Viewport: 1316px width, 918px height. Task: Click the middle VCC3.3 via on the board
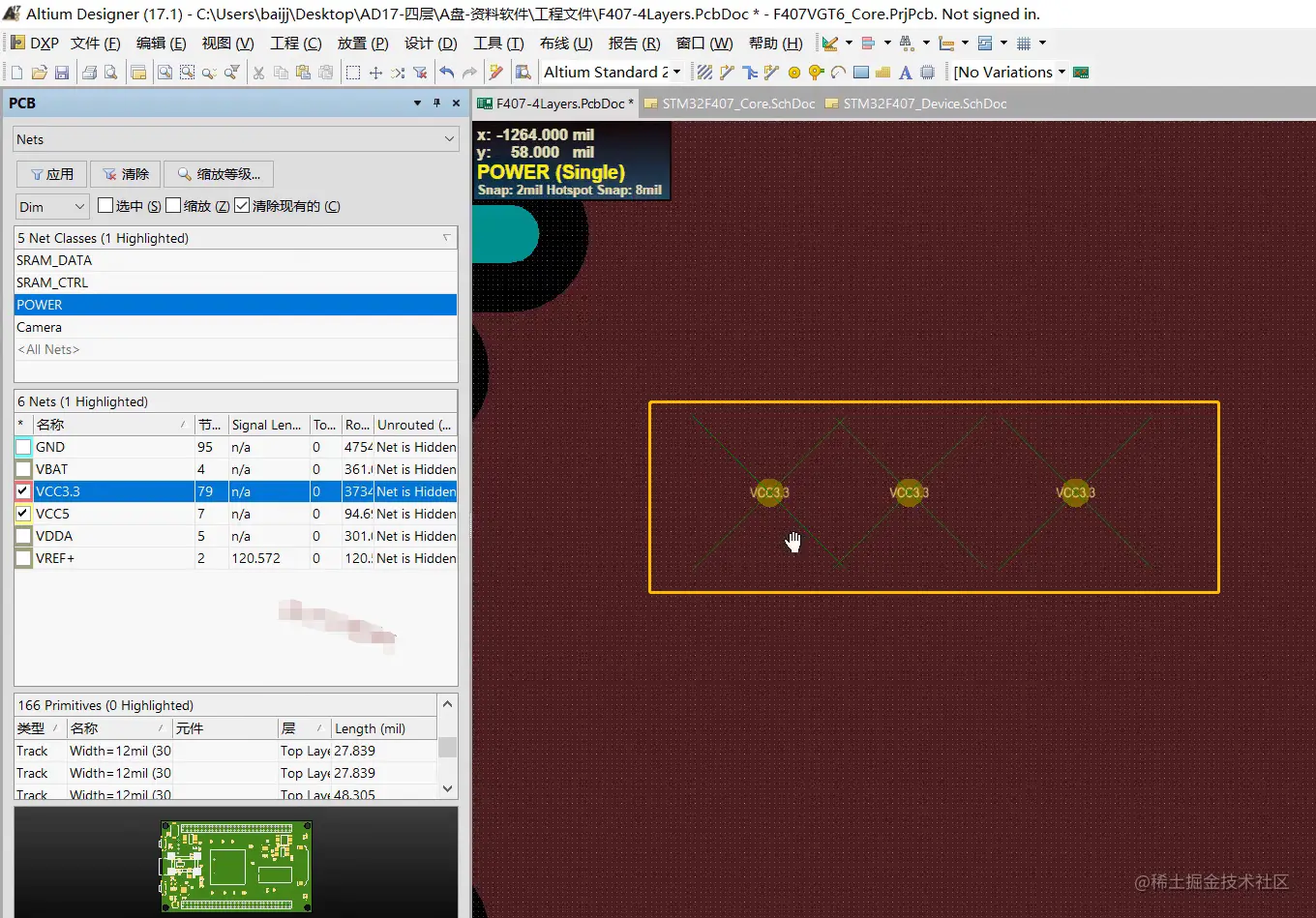(909, 492)
